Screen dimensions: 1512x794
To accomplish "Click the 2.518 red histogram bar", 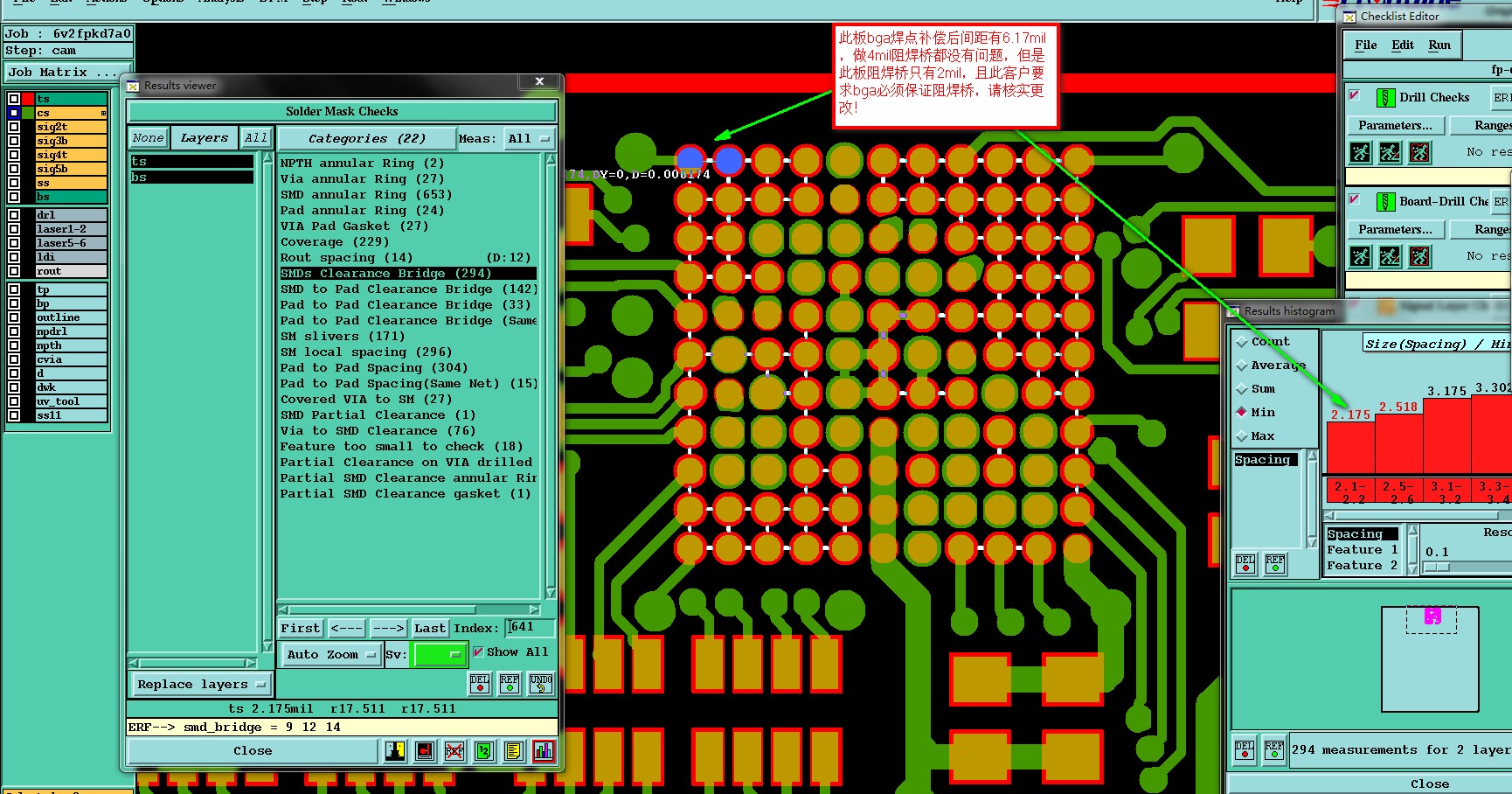I will pyautogui.click(x=1399, y=443).
